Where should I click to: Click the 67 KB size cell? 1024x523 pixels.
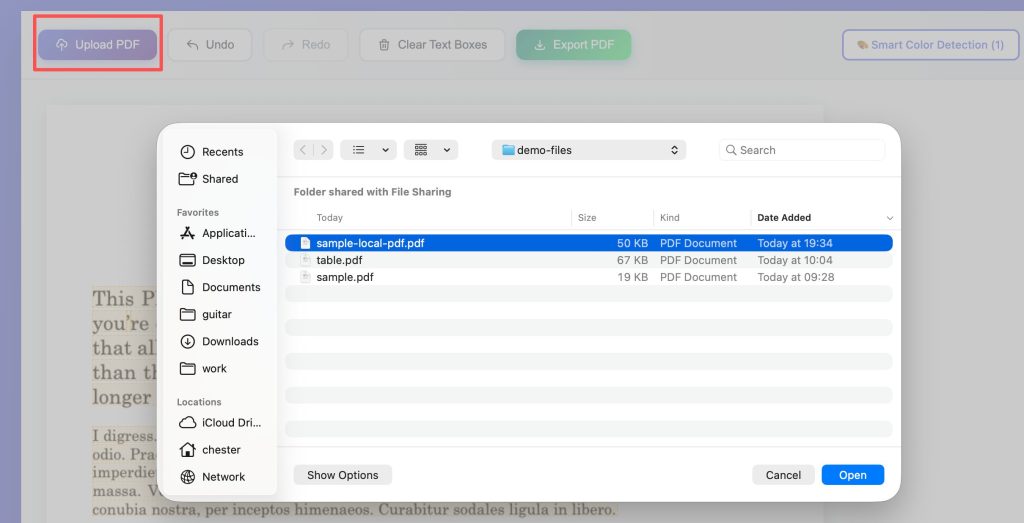pyautogui.click(x=632, y=260)
